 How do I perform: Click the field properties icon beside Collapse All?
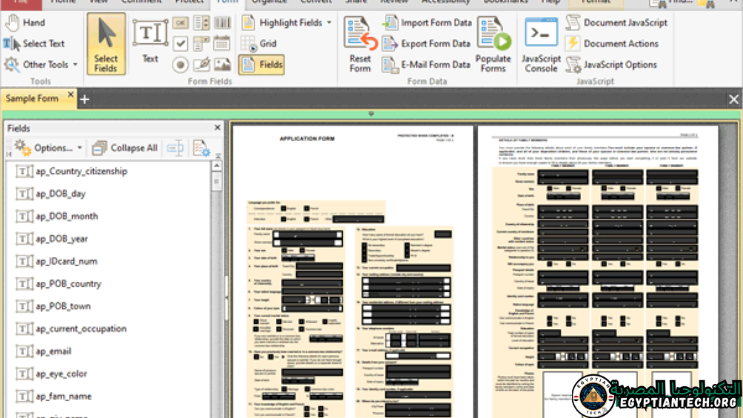point(175,148)
